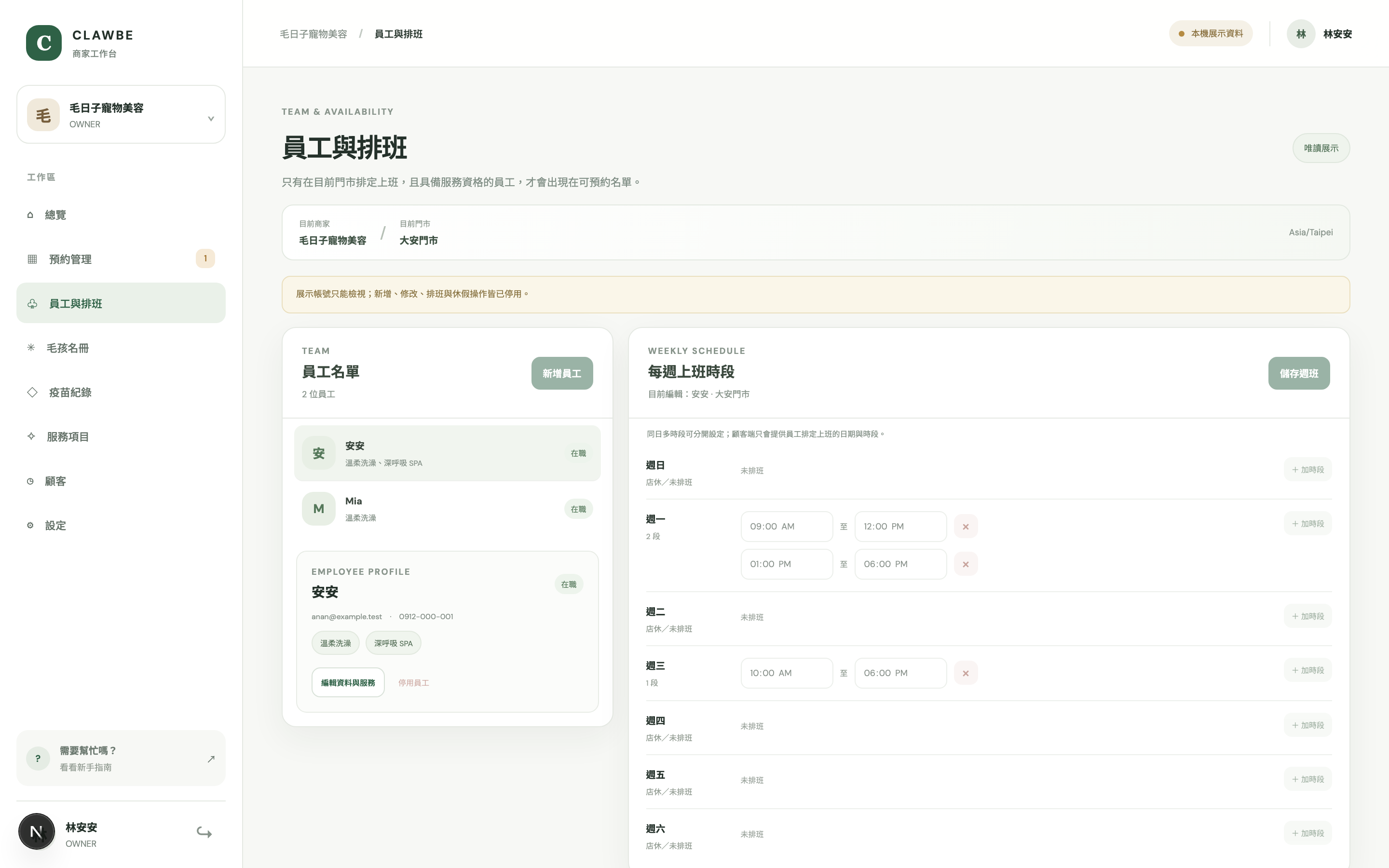Open the guide via the external arrow icon

point(211,759)
